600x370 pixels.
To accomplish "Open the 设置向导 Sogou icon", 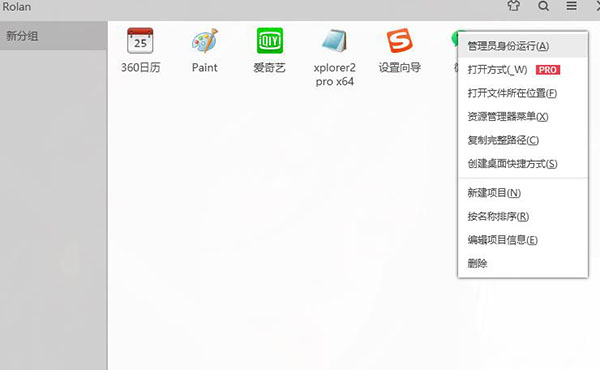I will click(399, 41).
